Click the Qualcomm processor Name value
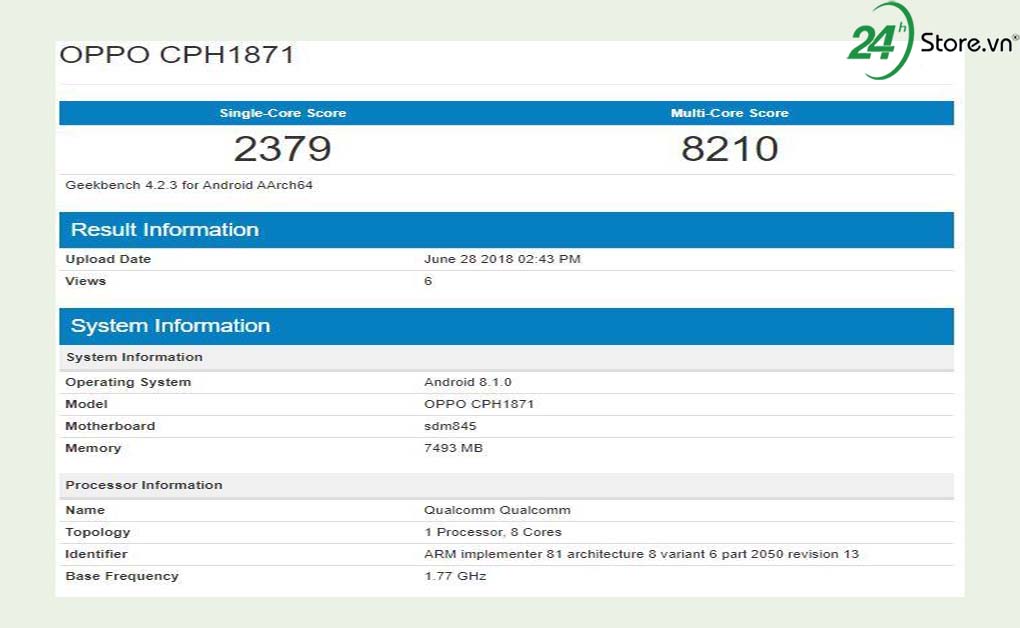 pos(497,510)
